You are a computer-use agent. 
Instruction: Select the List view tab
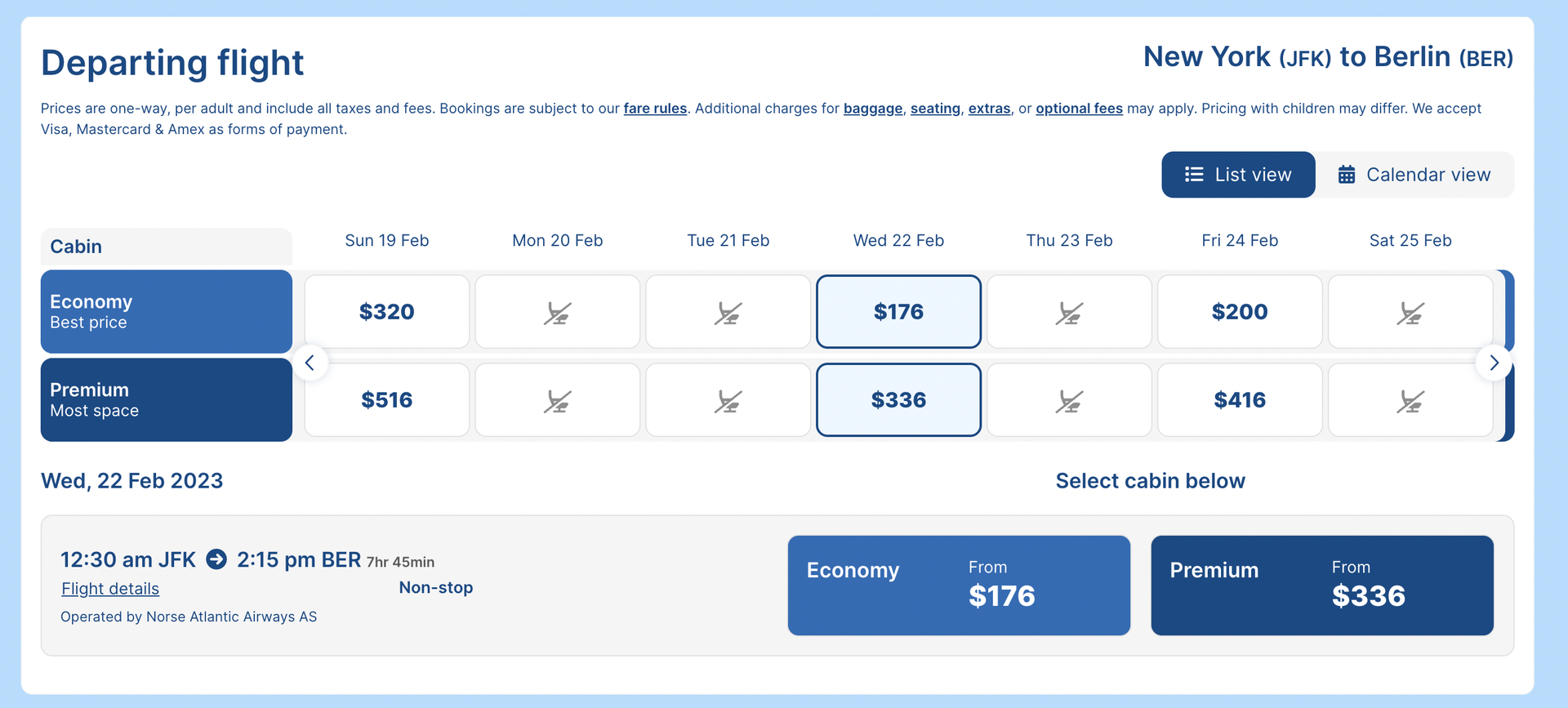click(1238, 174)
